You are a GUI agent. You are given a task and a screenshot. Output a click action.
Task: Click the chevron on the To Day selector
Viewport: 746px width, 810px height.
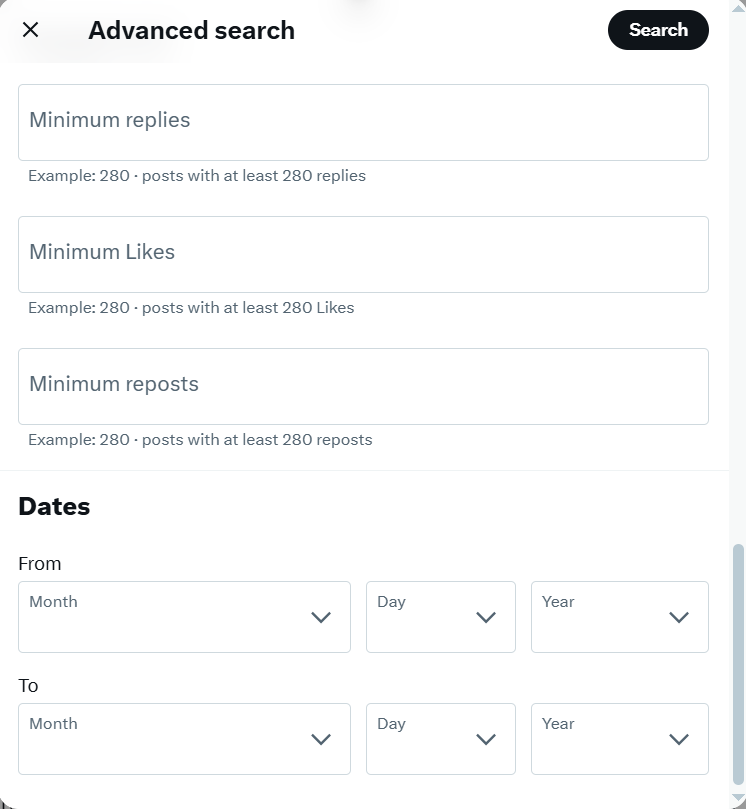tap(486, 739)
